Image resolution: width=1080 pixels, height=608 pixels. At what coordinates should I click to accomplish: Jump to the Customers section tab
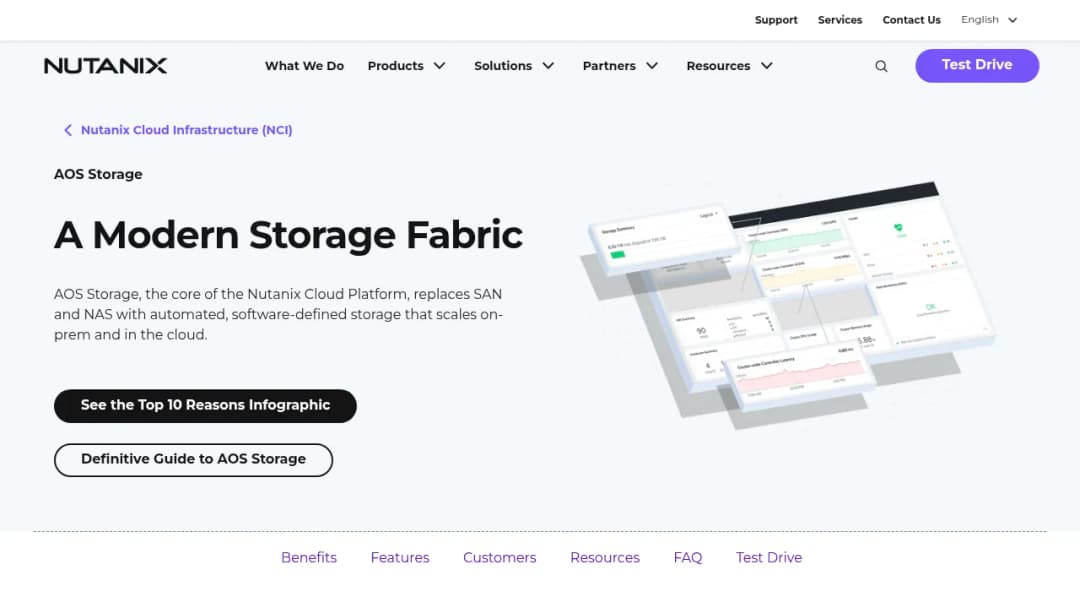[x=499, y=558]
